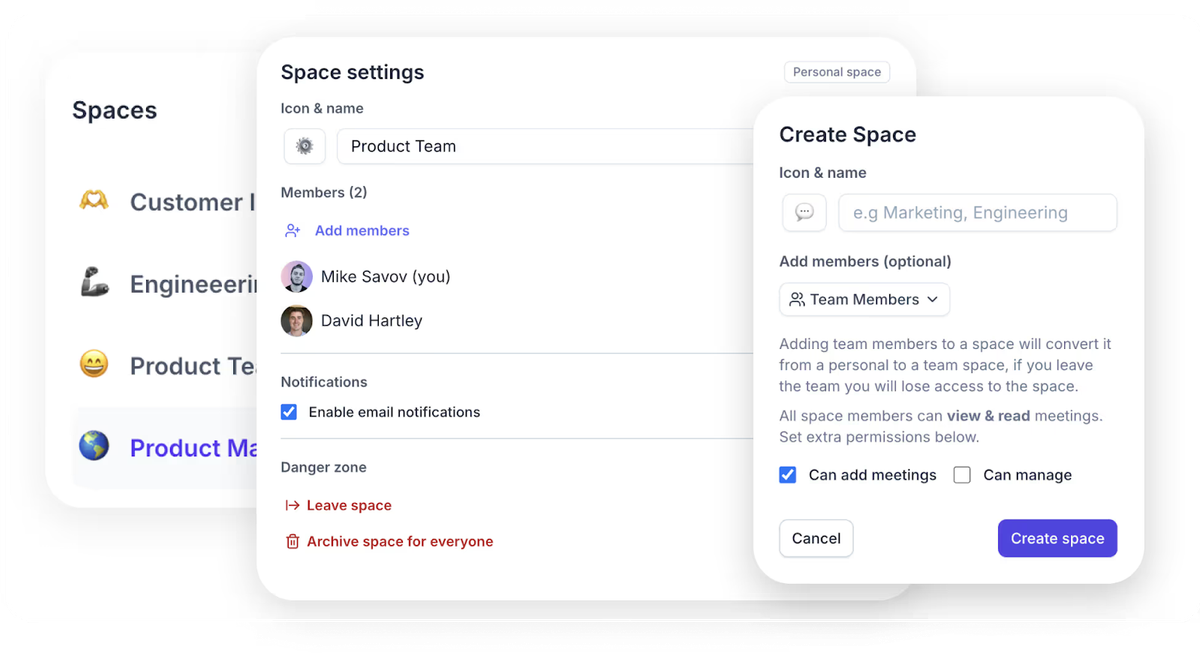Click the globe emoji beside Product Ma space
The height and width of the screenshot is (656, 1200).
[x=94, y=446]
